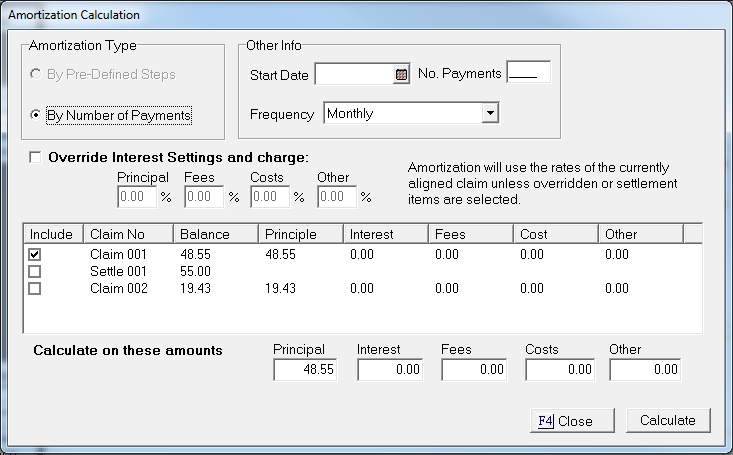
Task: Select By Number of Payments radio button
Action: coord(37,115)
